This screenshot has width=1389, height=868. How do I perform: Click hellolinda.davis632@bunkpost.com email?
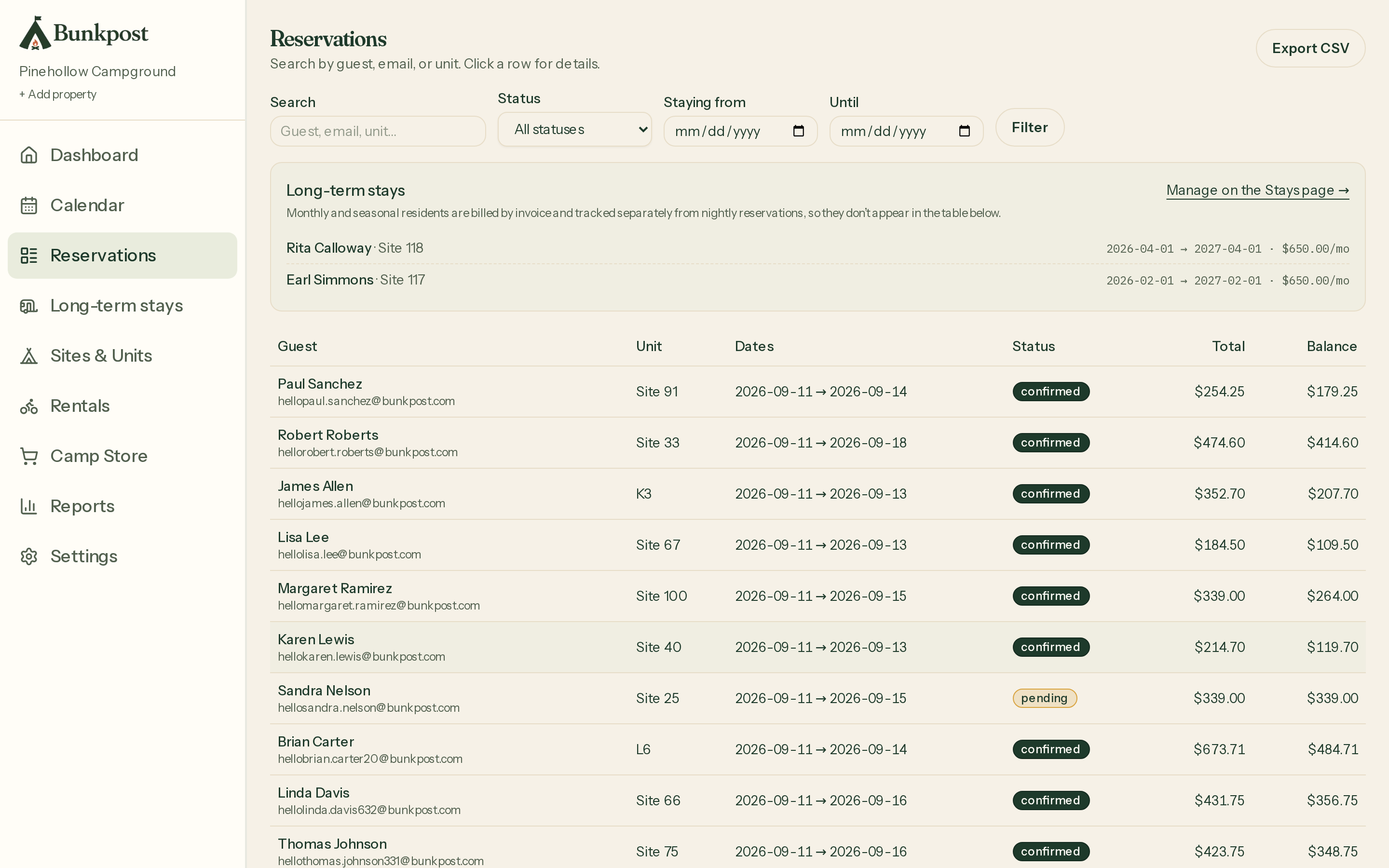[x=369, y=810]
